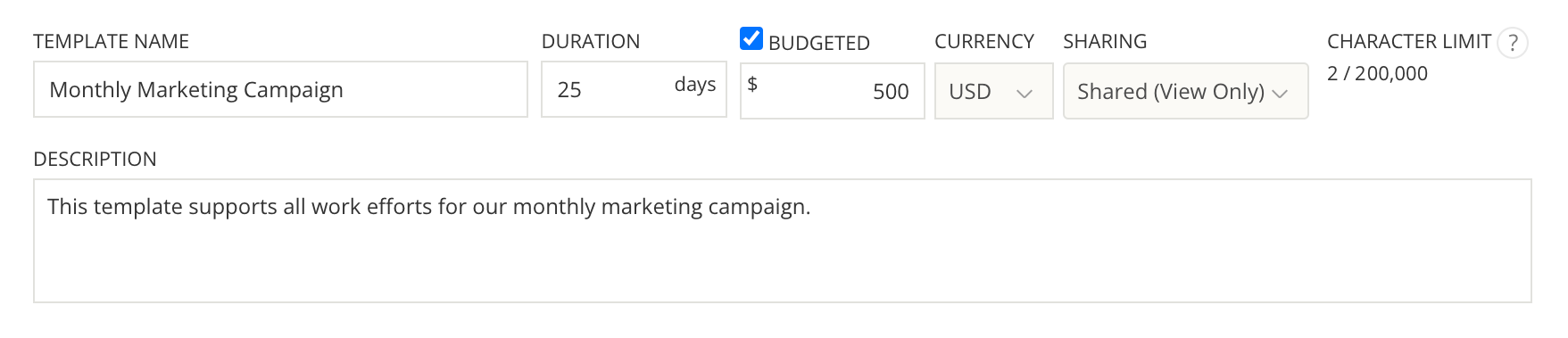The image size is (1568, 338).
Task: Click the BUDGETED label text
Action: click(818, 43)
